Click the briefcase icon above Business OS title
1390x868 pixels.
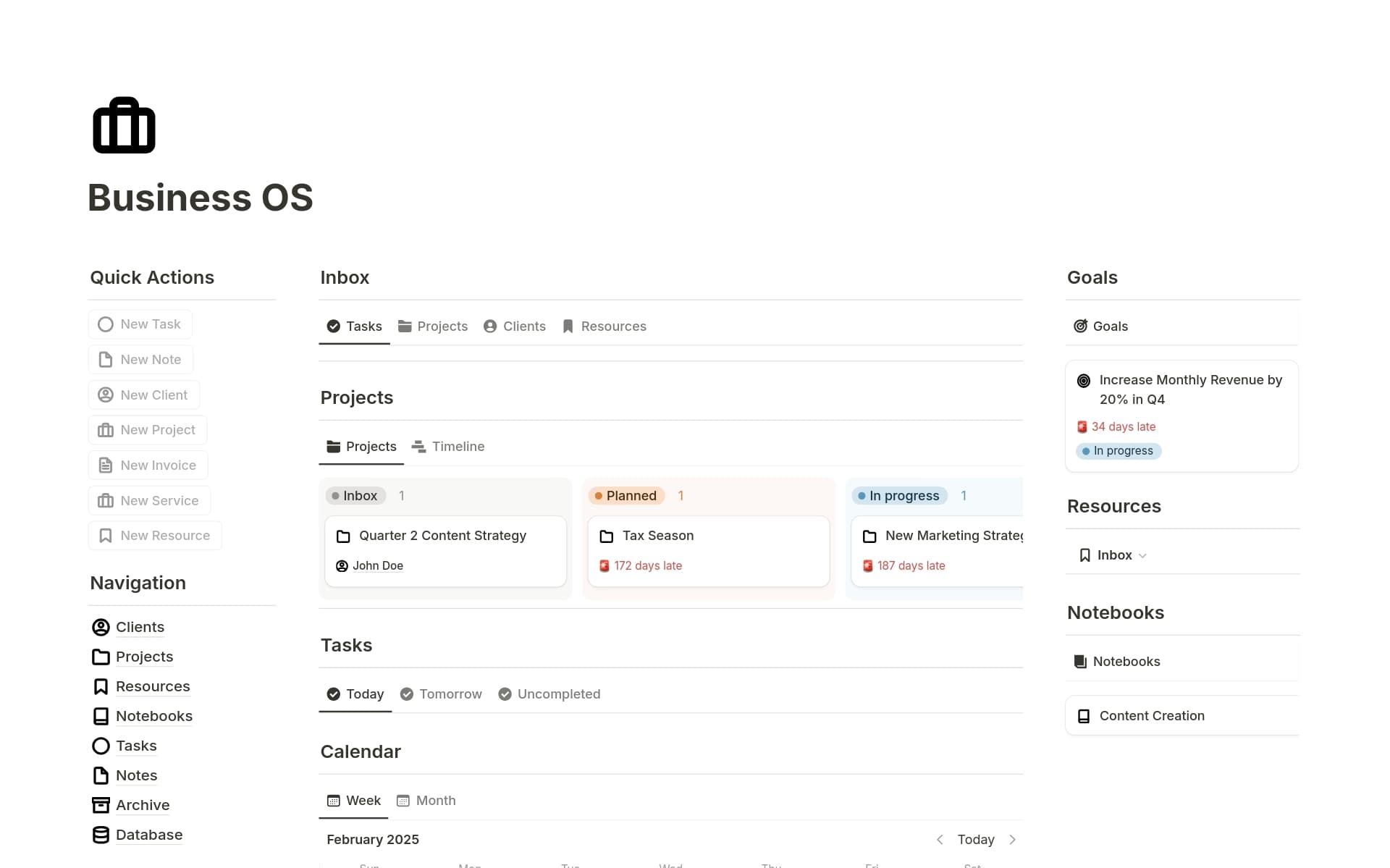[x=123, y=125]
